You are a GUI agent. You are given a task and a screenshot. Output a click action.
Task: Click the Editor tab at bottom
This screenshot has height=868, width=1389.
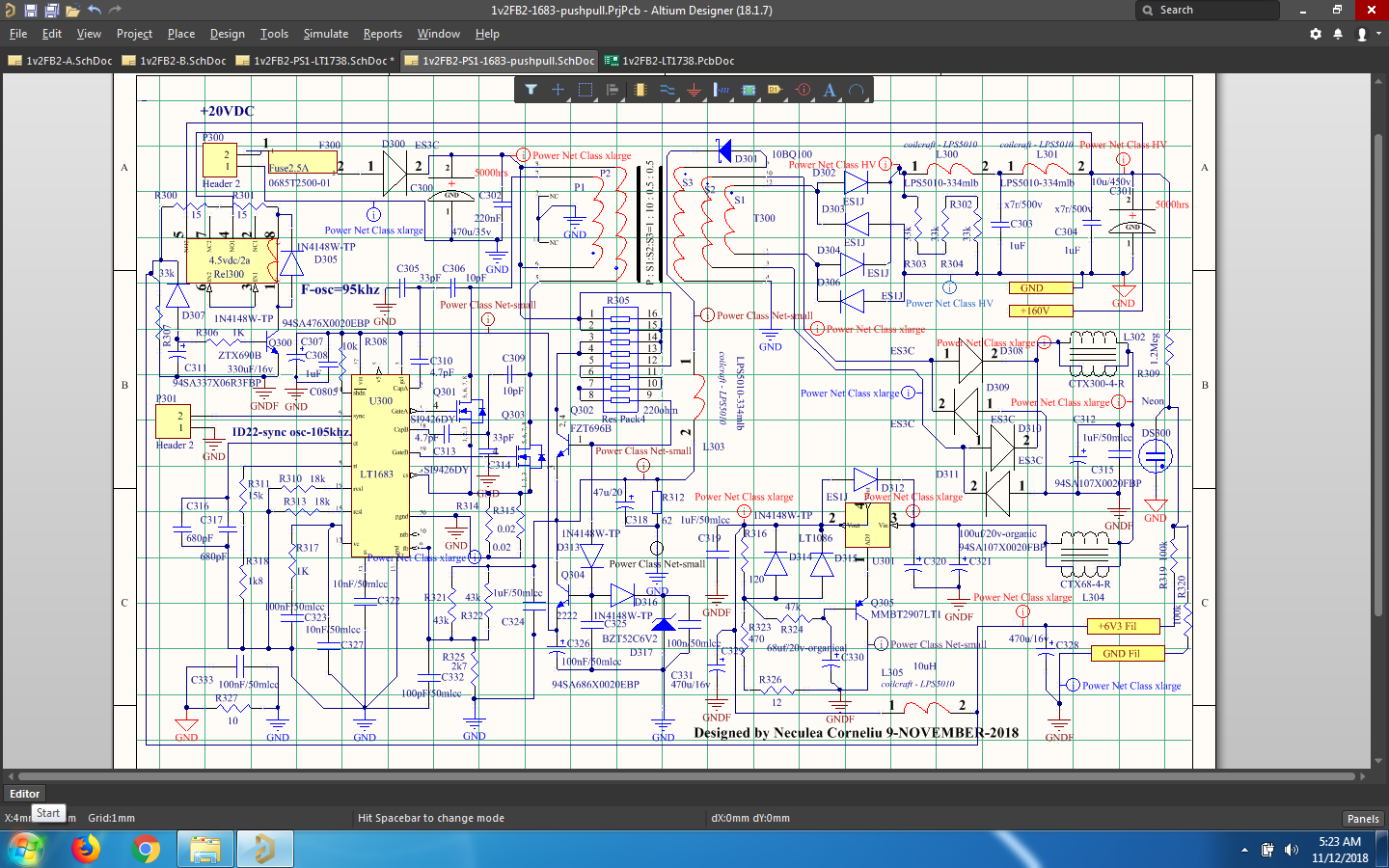tap(25, 794)
